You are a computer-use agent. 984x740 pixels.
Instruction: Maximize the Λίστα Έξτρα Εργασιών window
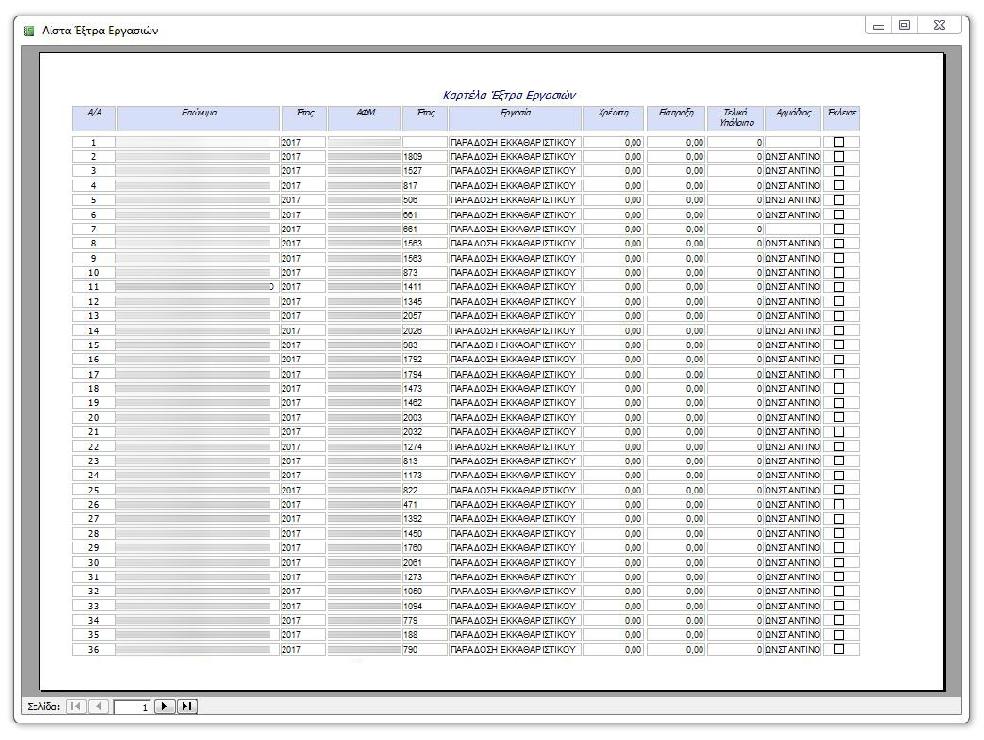click(904, 26)
